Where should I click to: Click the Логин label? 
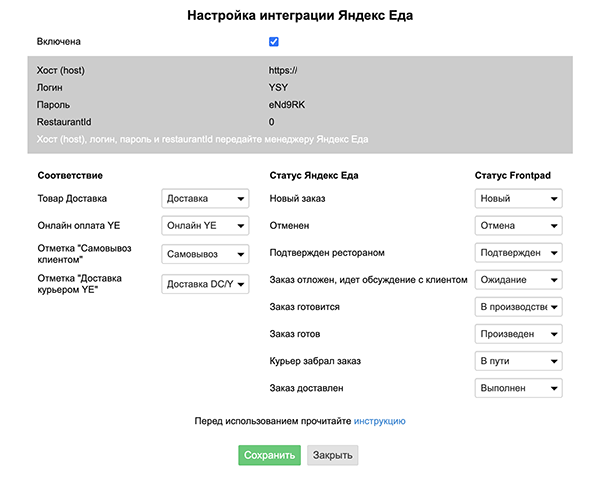click(x=49, y=88)
